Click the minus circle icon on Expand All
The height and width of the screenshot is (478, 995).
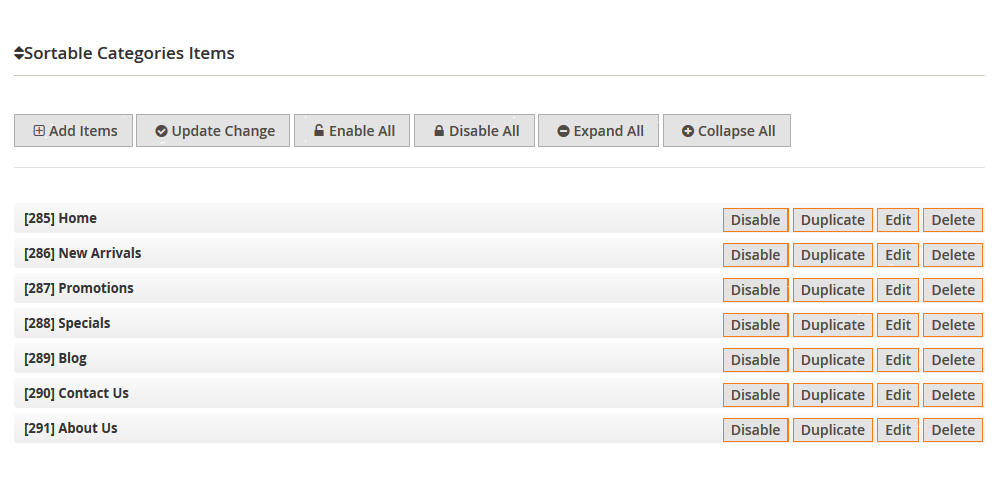[563, 131]
